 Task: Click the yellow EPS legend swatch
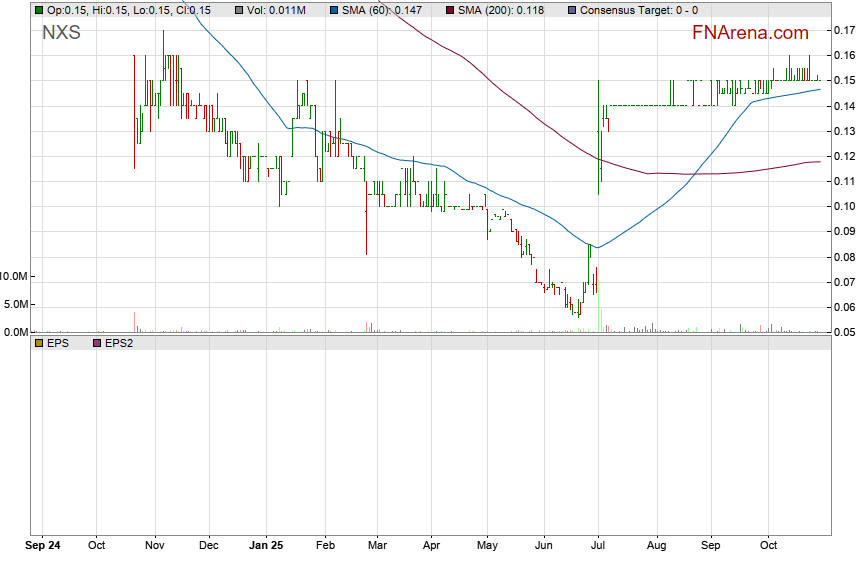click(x=39, y=343)
